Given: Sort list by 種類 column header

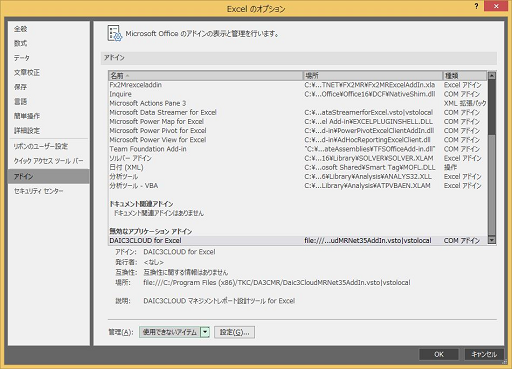Looking at the screenshot, I should point(464,76).
